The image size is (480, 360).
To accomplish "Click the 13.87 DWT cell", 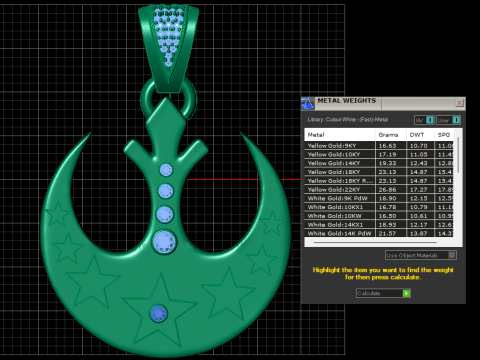I will [x=419, y=233].
